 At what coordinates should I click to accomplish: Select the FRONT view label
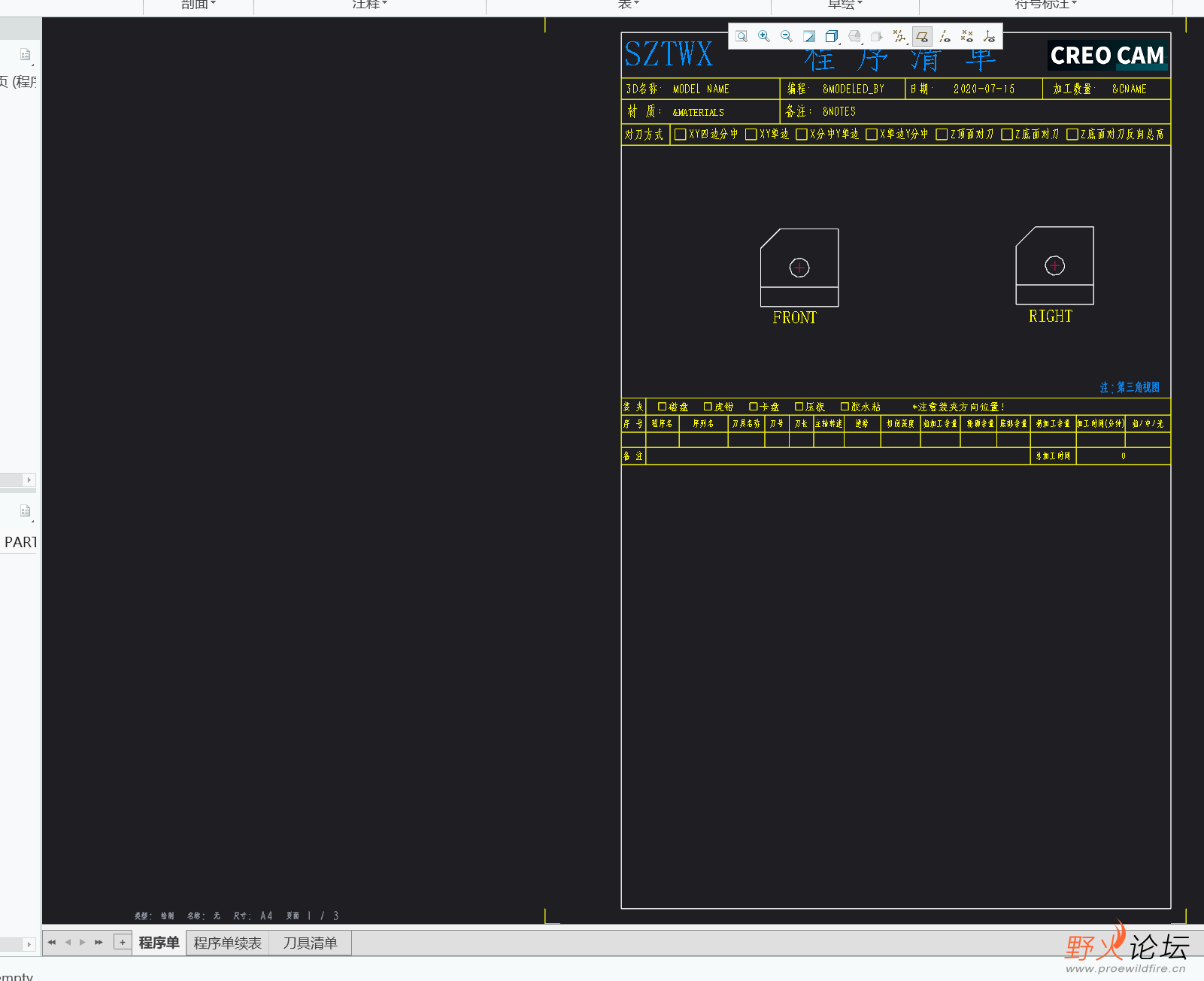pos(795,318)
